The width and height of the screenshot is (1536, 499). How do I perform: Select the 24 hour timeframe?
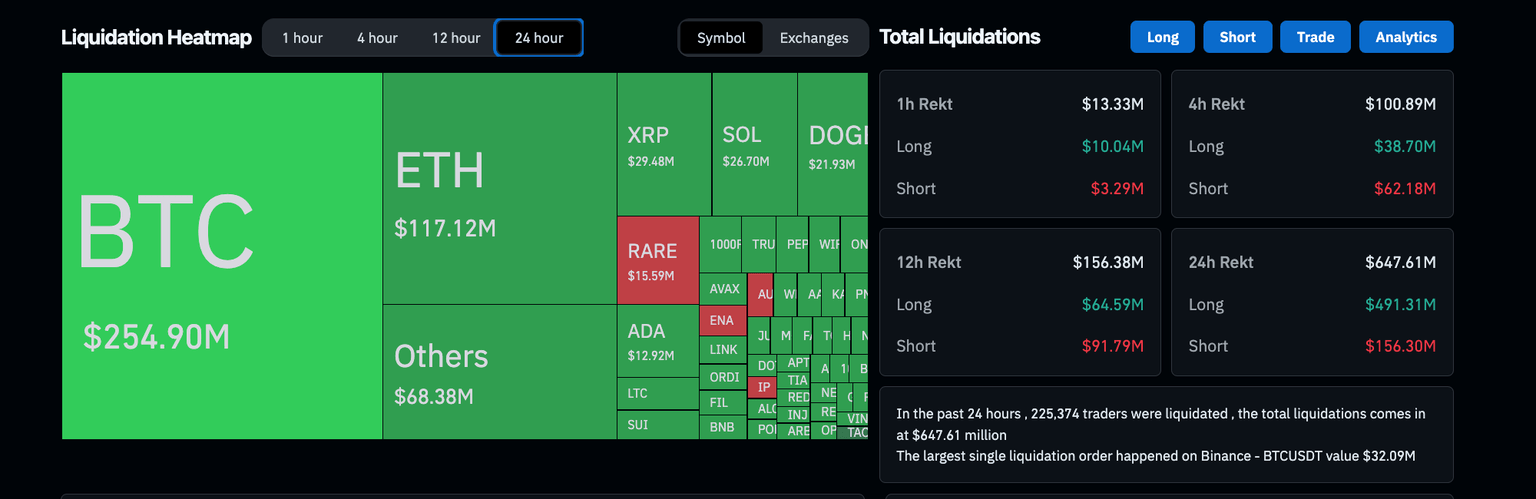pyautogui.click(x=539, y=38)
